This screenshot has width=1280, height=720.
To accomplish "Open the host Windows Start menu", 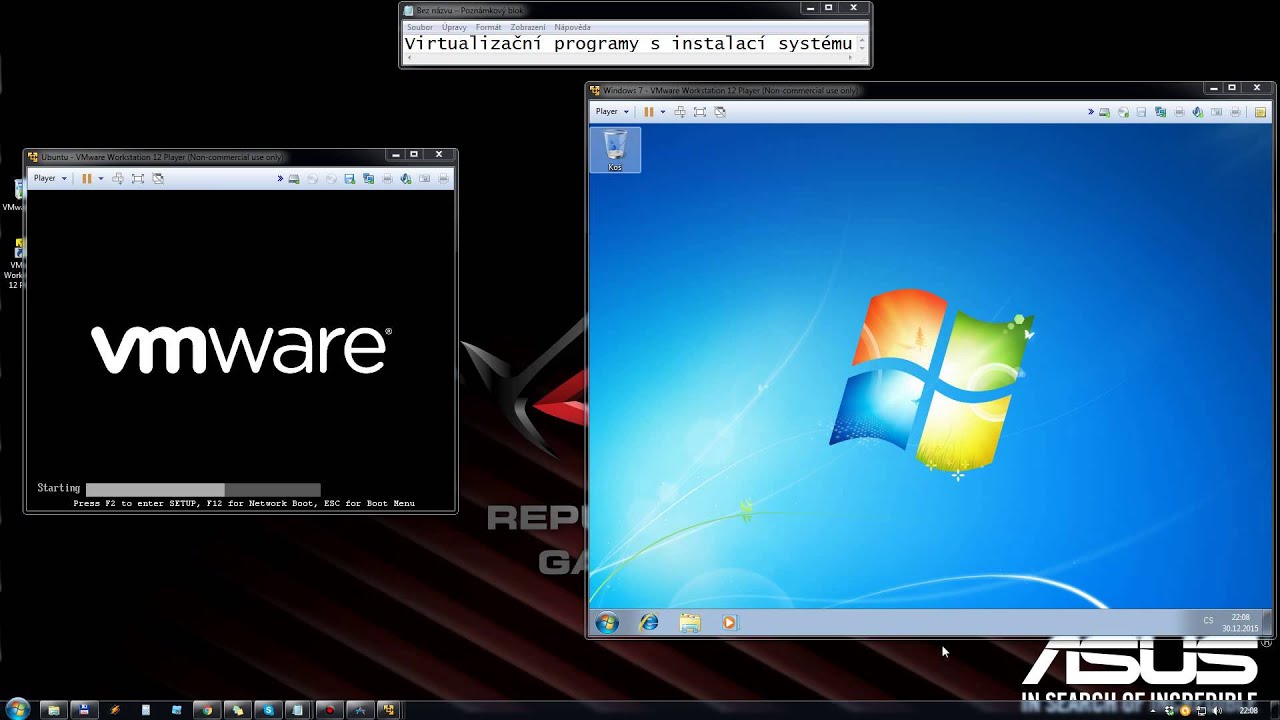I will [x=17, y=709].
